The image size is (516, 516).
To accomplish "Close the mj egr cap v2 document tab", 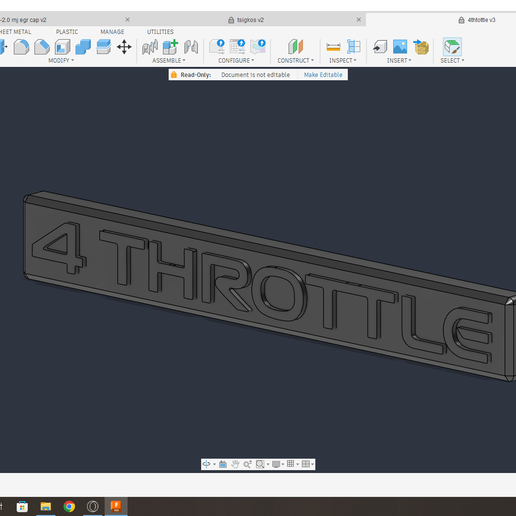I will coord(127,20).
